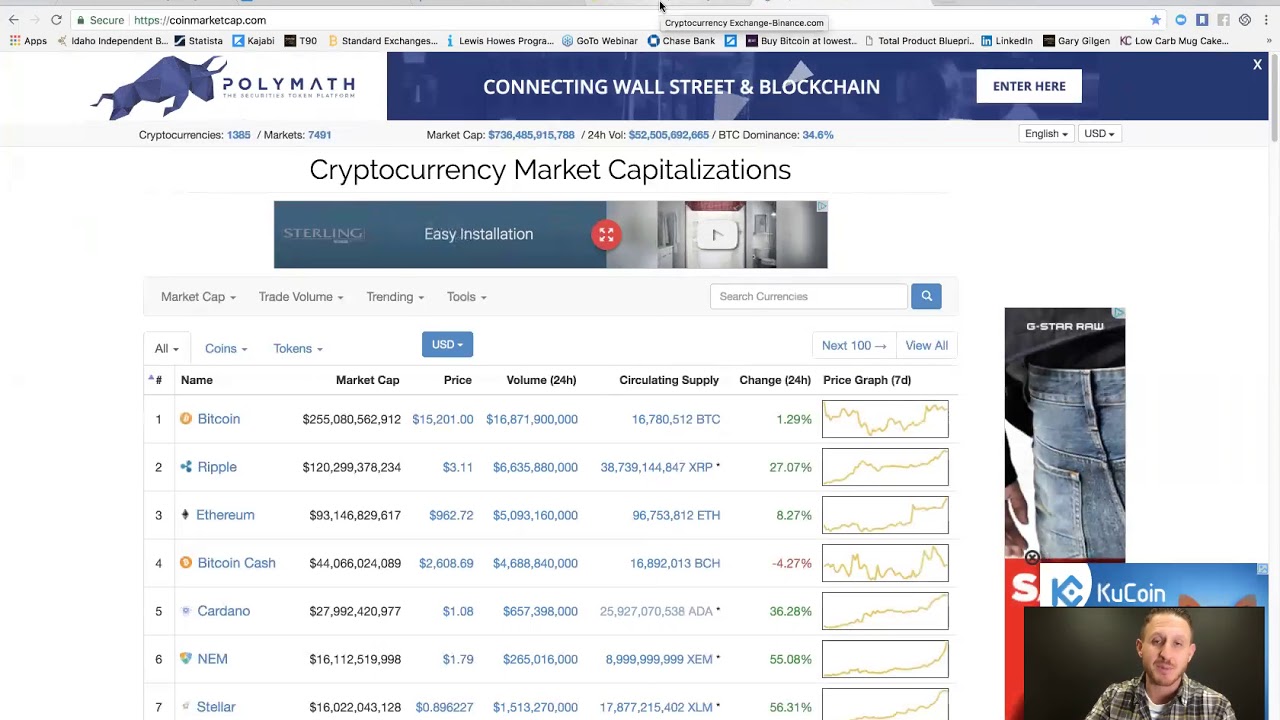
Task: Open the Cardano coin page link
Action: pos(223,611)
